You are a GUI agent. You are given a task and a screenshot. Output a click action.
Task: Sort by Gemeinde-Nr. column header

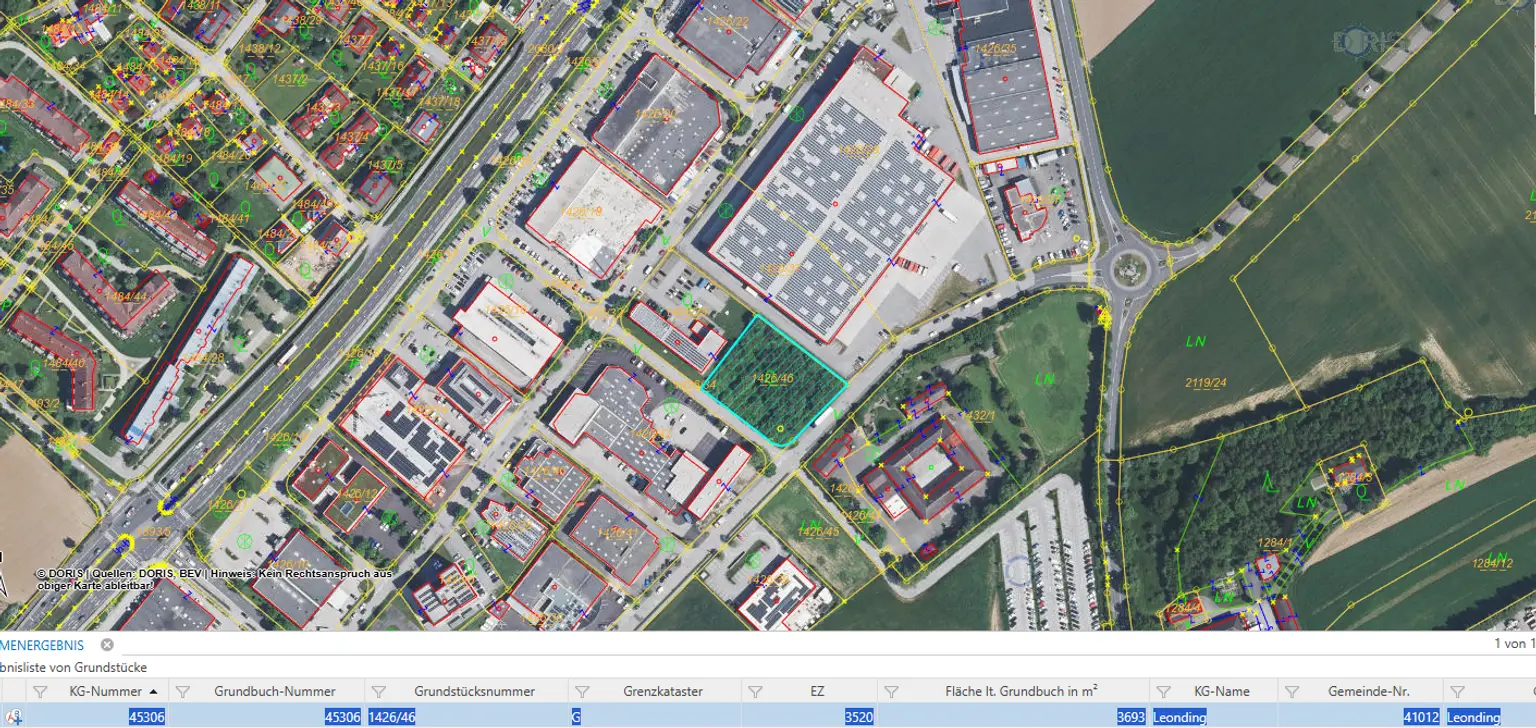coord(1368,691)
